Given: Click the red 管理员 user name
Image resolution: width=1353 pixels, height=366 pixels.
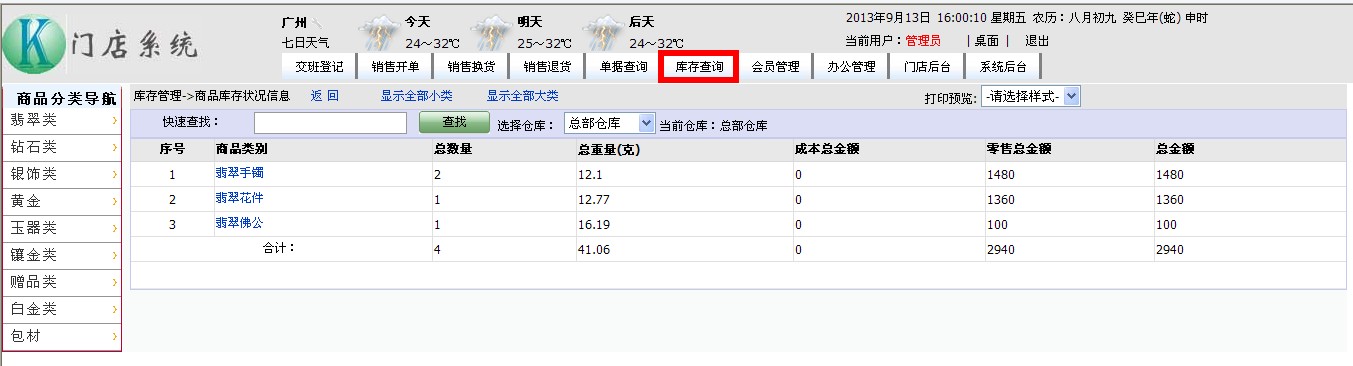Looking at the screenshot, I should click(923, 41).
